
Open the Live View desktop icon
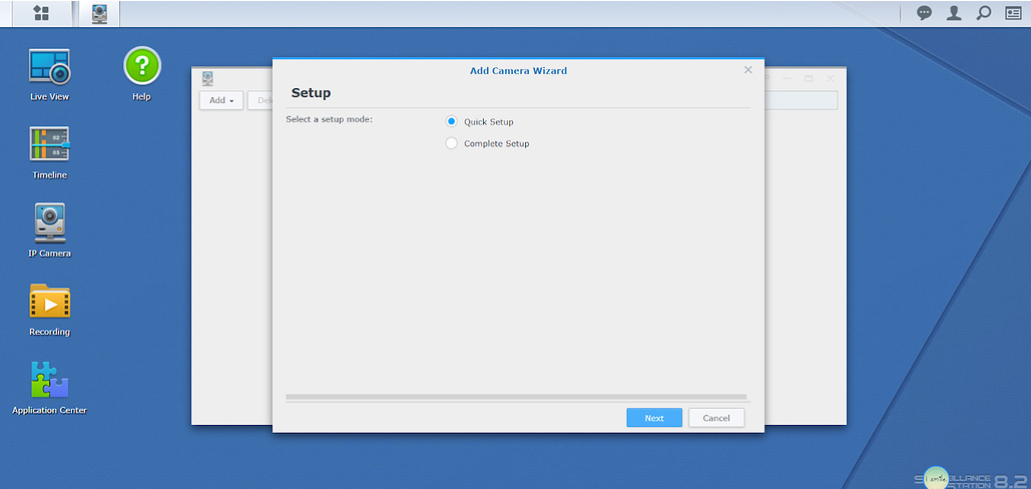(x=49, y=68)
